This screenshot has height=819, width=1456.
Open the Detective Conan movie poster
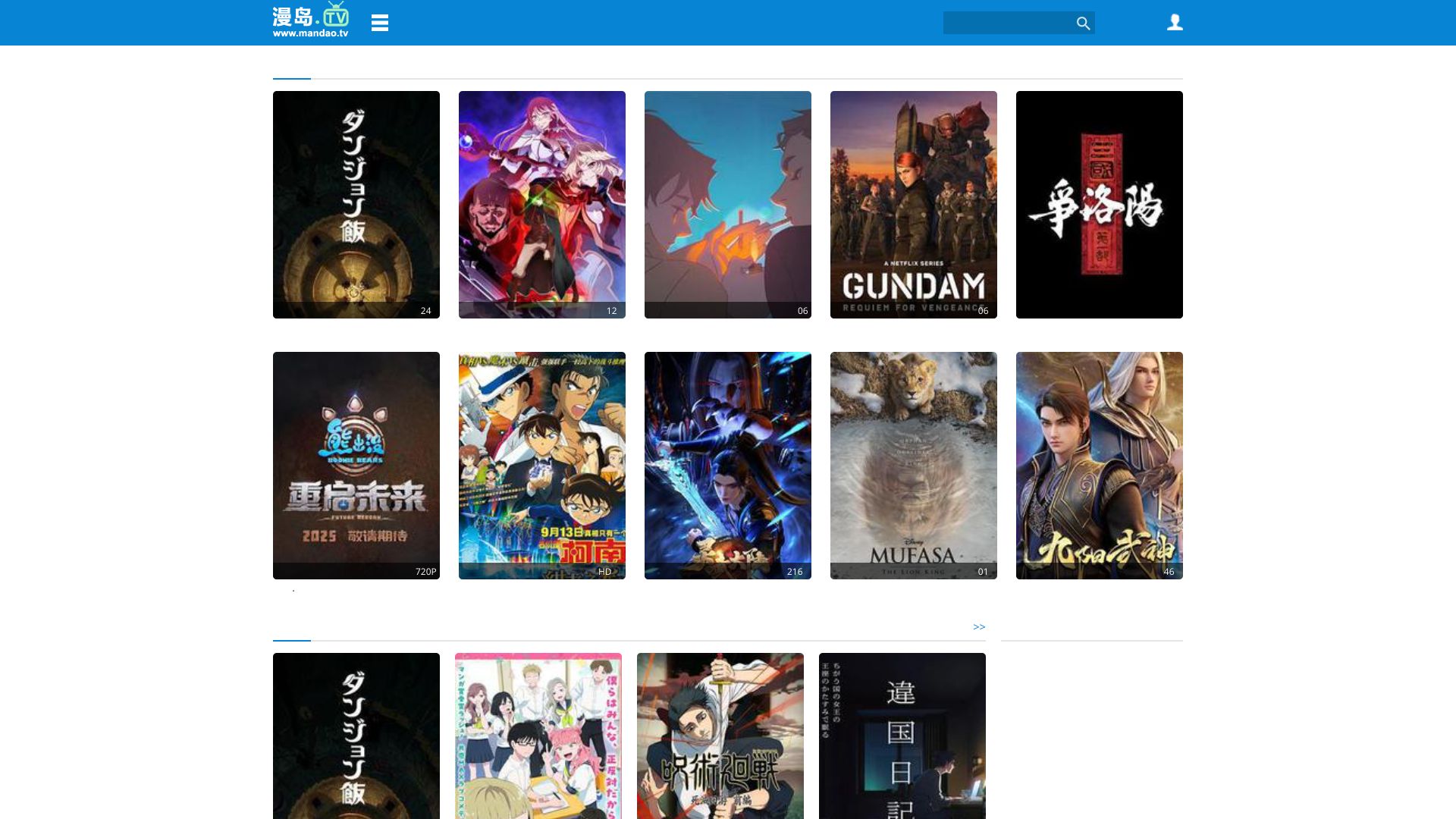tap(542, 466)
